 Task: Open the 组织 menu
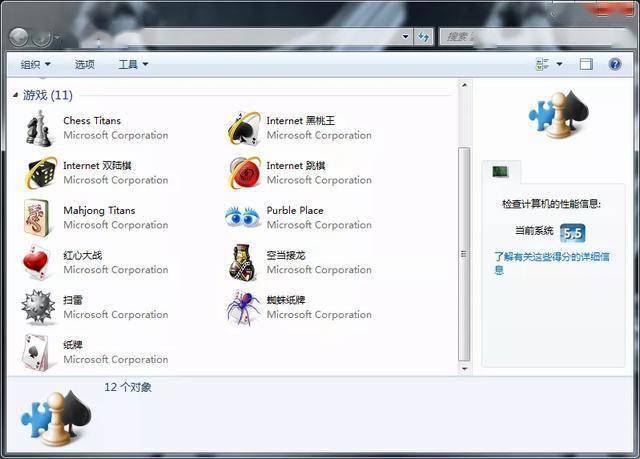coord(36,64)
